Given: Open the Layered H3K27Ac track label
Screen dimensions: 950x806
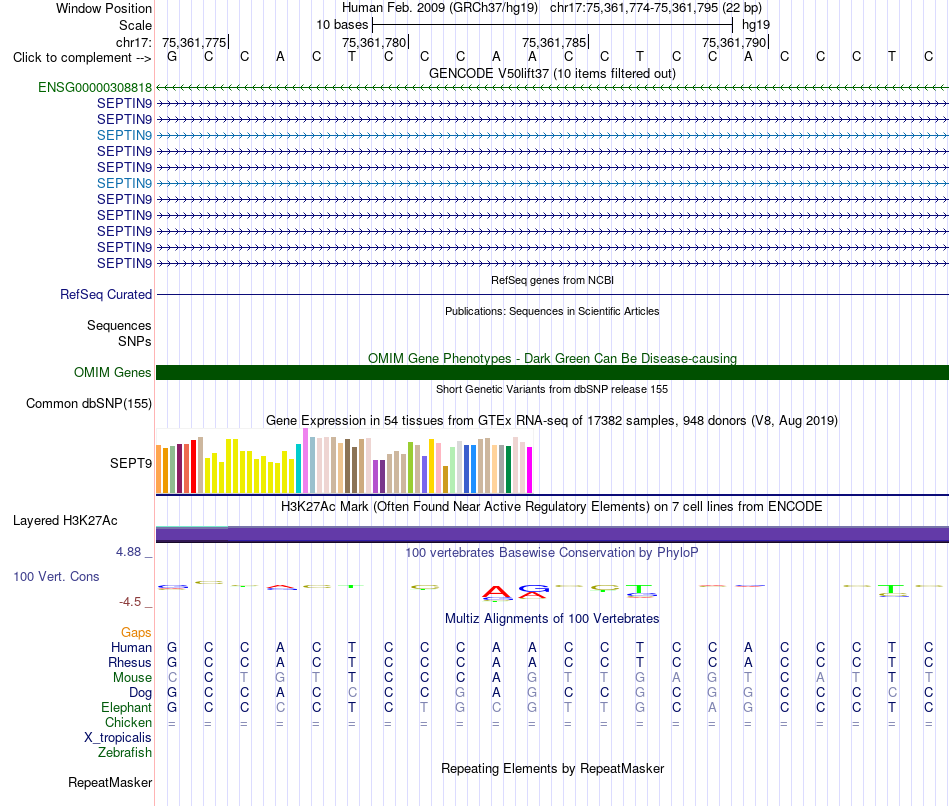Looking at the screenshot, I should click(x=65, y=521).
